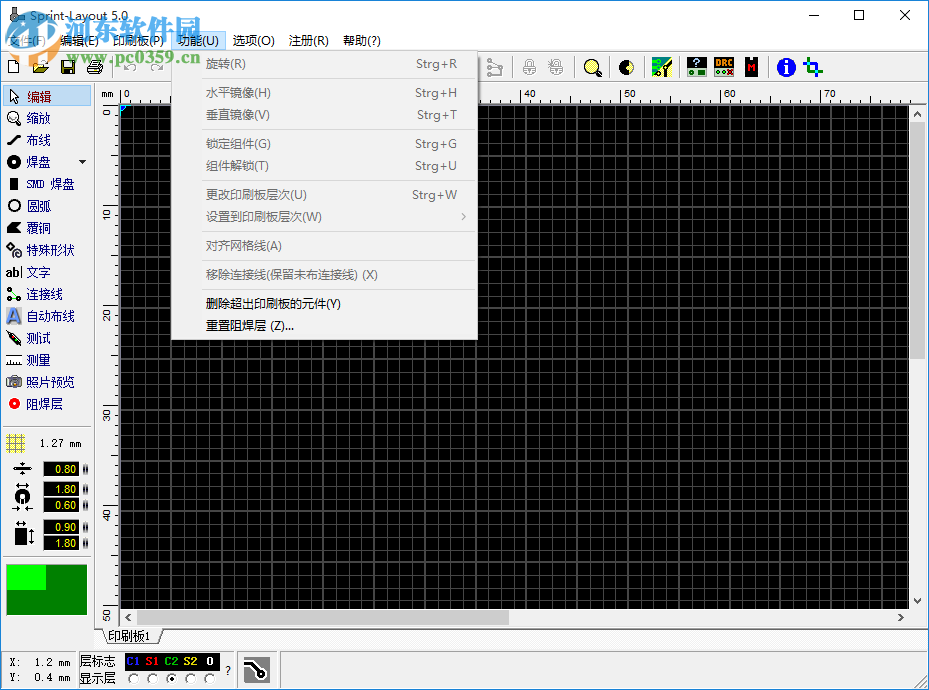929x690 pixels.
Task: Expand the 焊盘 pad shape dropdown arrow
Action: point(82,162)
